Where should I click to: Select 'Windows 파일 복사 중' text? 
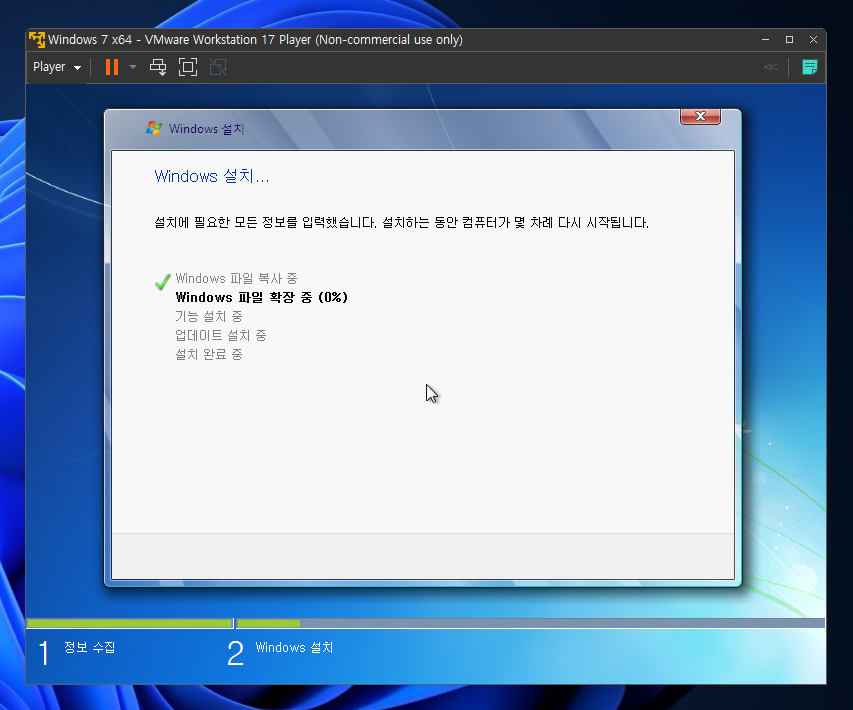[236, 279]
